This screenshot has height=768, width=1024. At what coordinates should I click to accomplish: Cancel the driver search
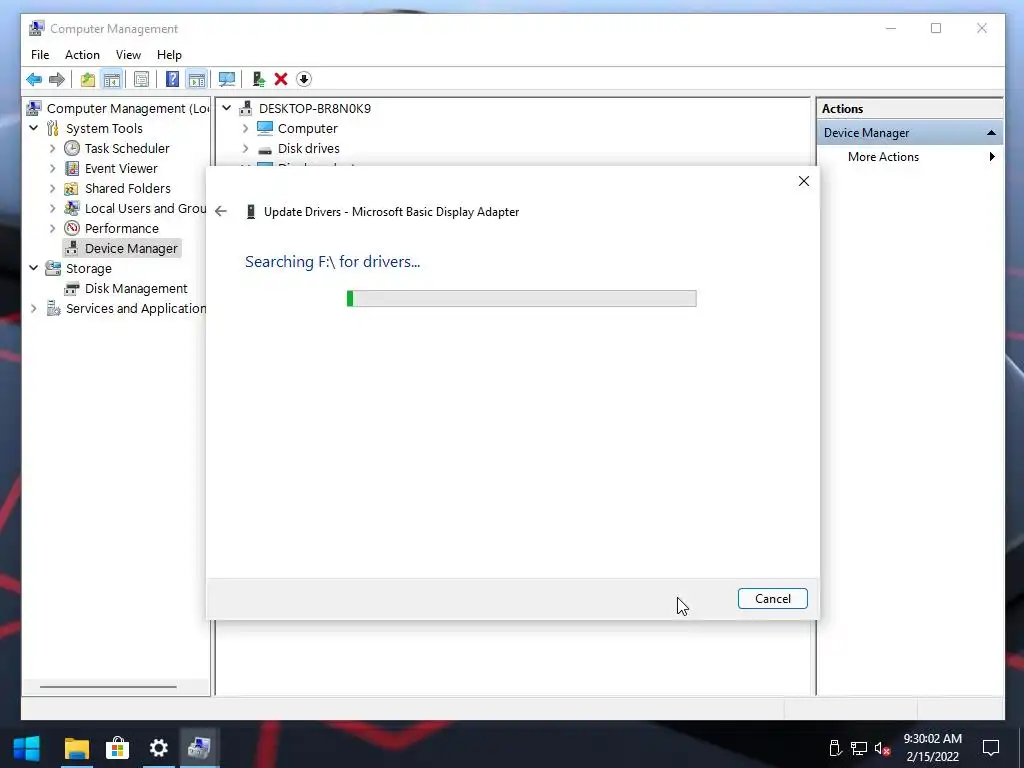(x=773, y=599)
